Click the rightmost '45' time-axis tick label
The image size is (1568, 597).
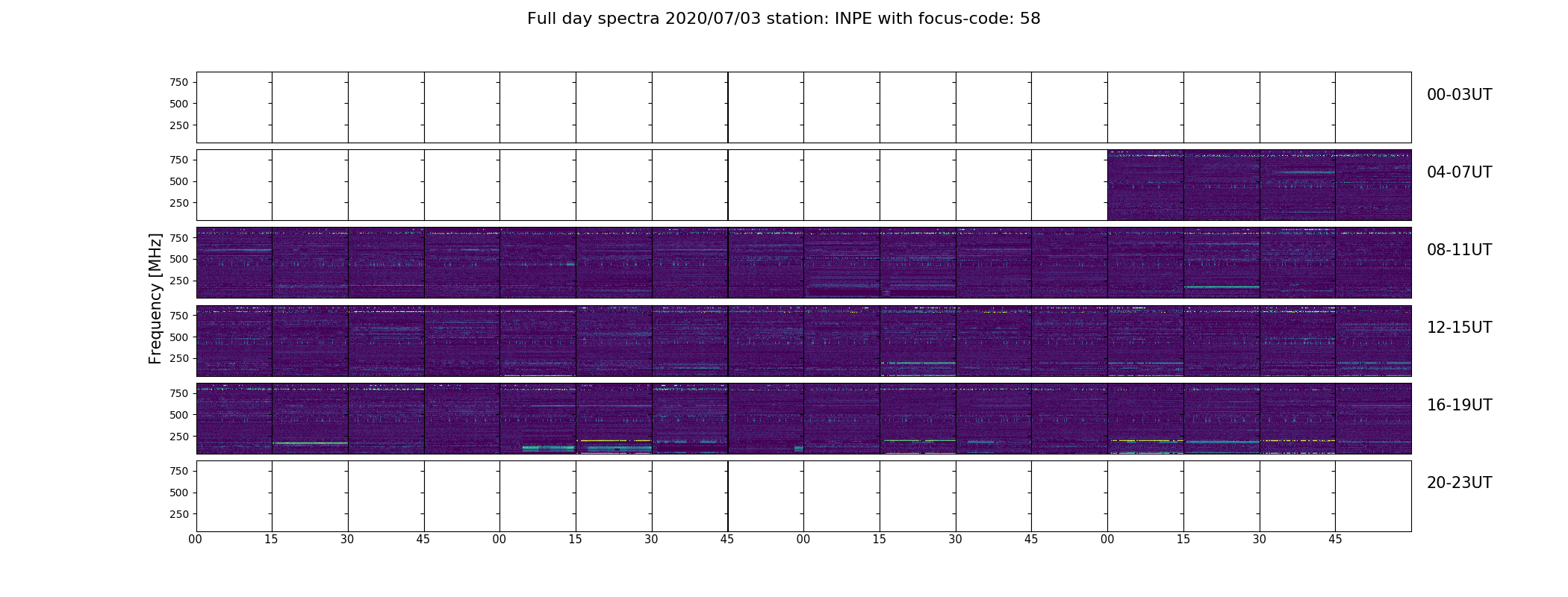1335,540
